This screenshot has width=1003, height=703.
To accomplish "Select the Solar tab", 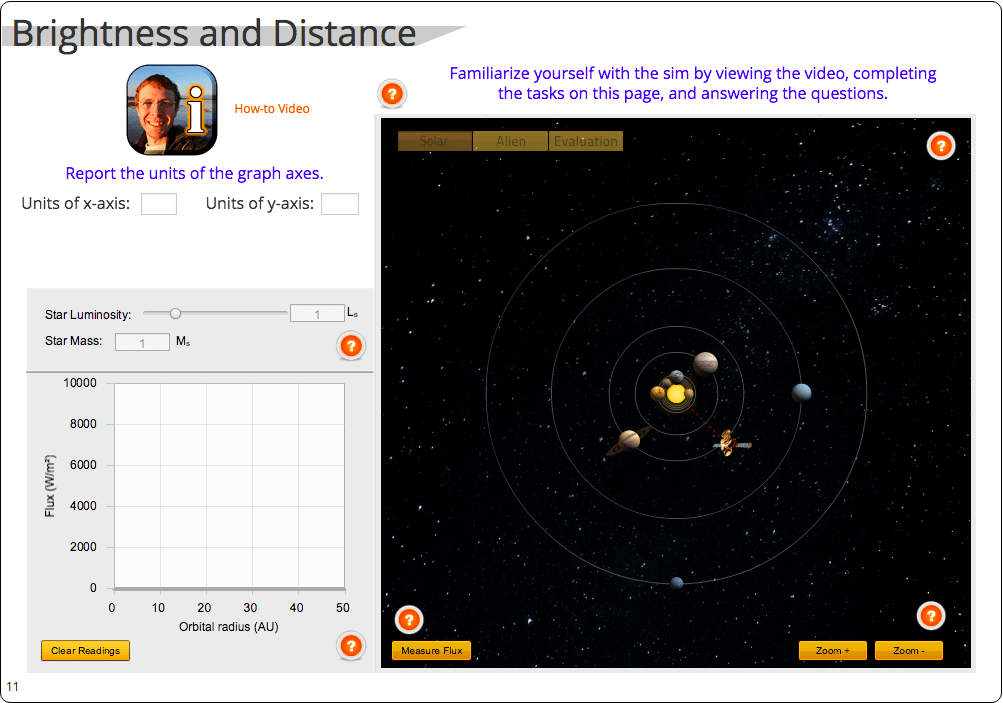I will [434, 141].
